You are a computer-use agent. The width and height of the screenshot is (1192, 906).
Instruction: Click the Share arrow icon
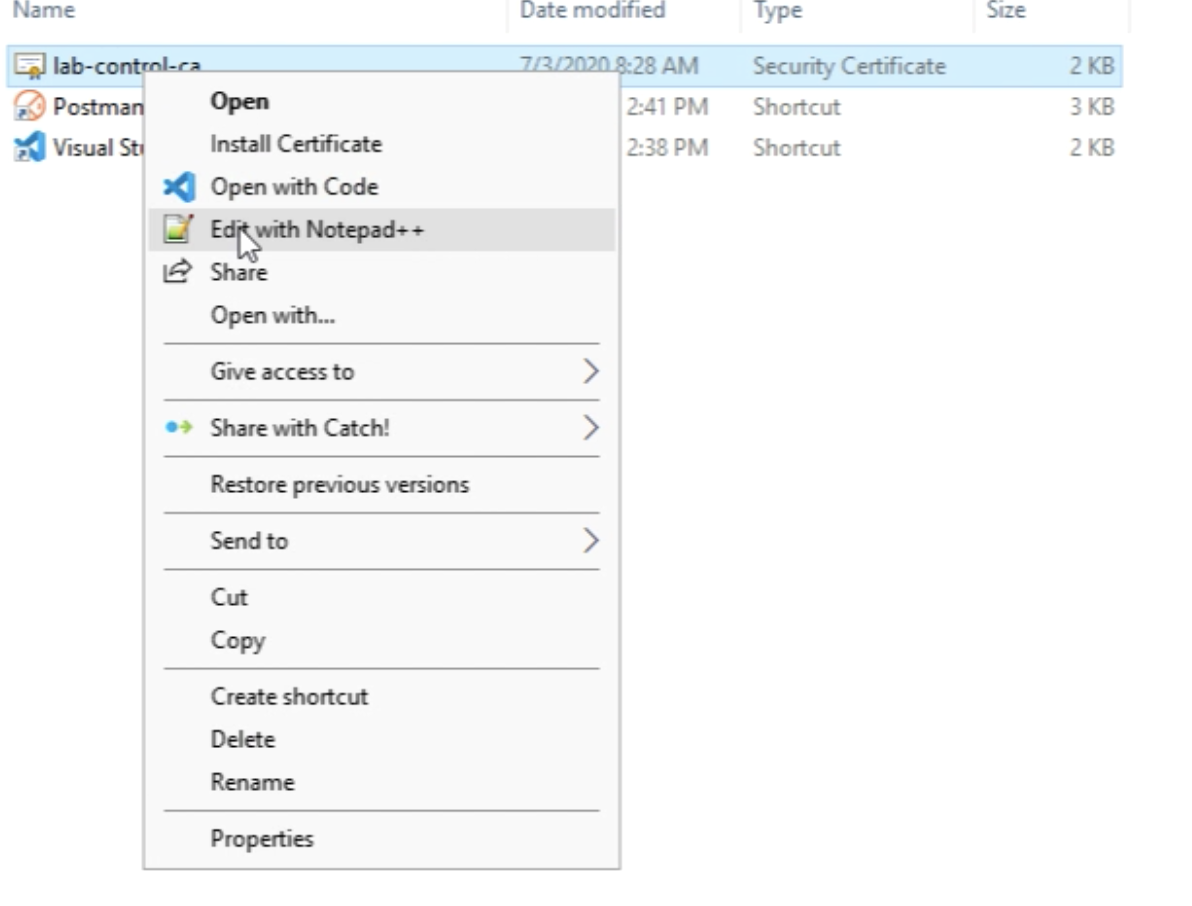177,272
